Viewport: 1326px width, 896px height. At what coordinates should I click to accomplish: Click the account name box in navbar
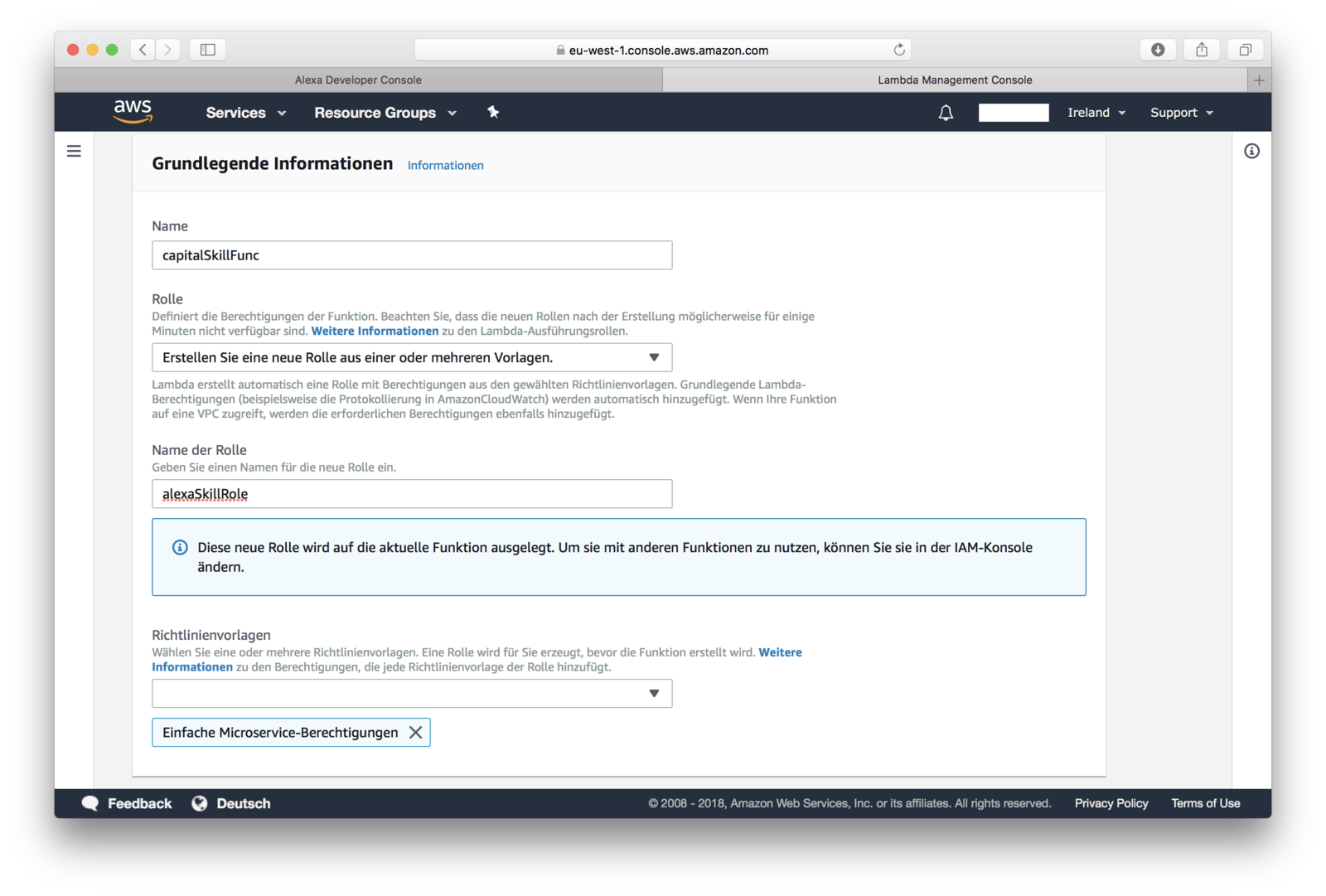pos(1014,113)
